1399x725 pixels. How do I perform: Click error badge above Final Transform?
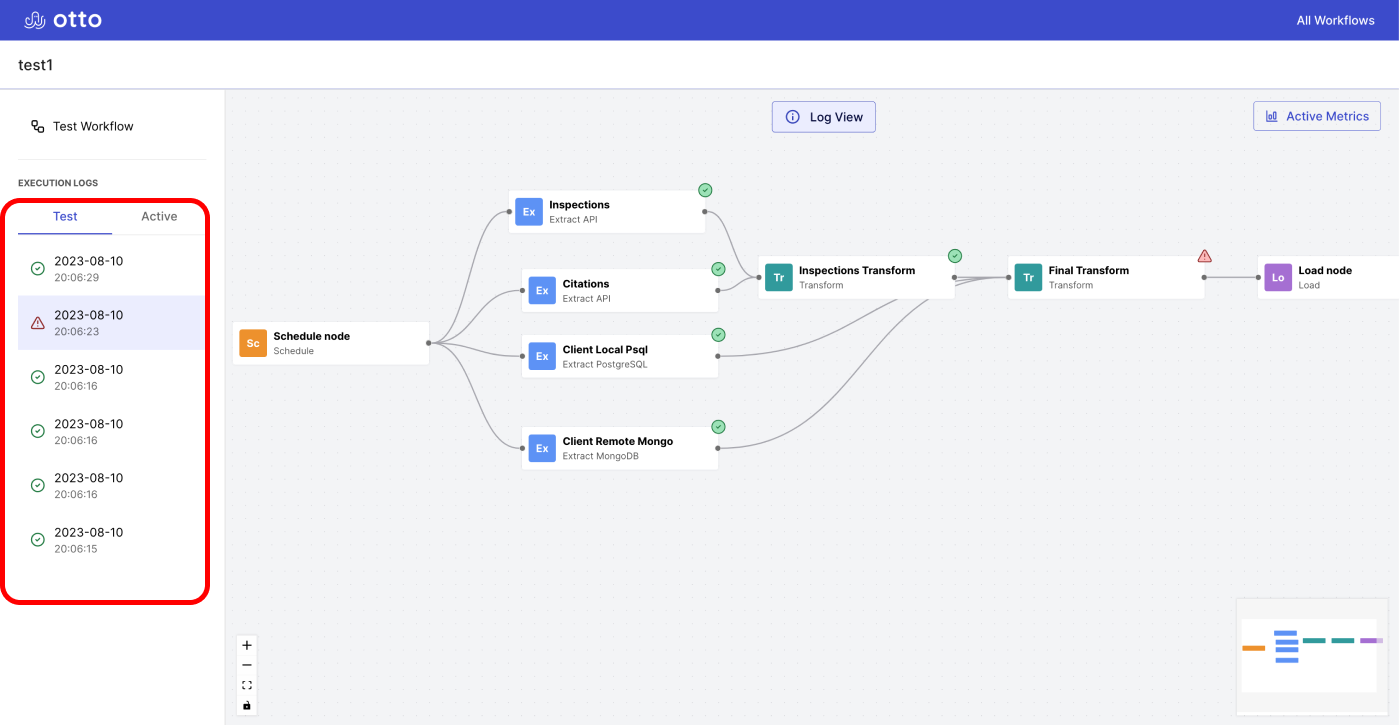pyautogui.click(x=1205, y=256)
